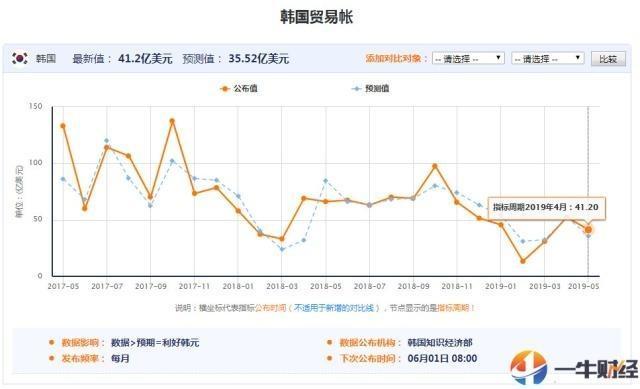Click the blue forecast point at 2017-07
This screenshot has width=640, height=389.
pos(107,141)
